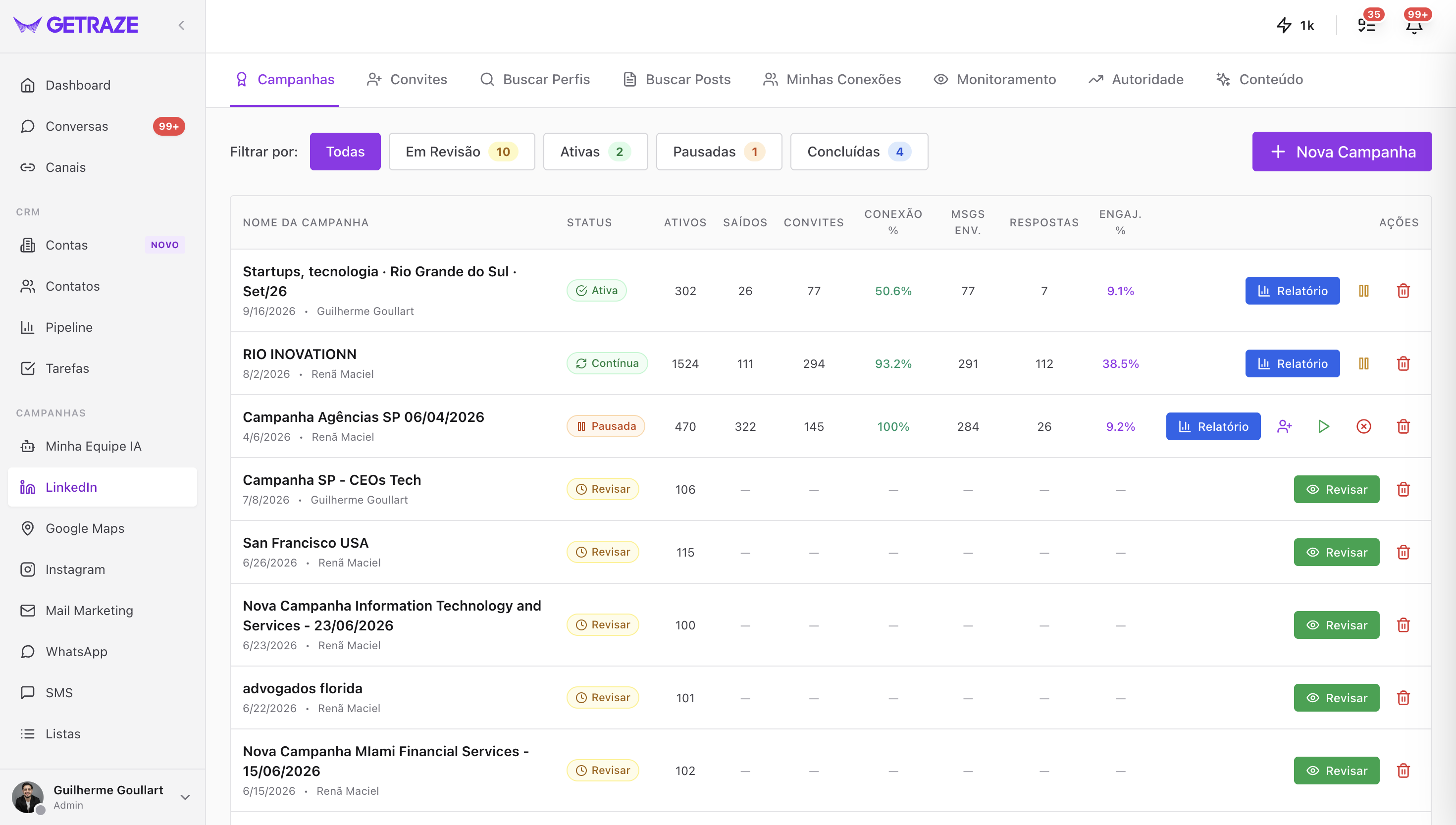Click Guilherme Goullart's profile avatar
1456x825 pixels.
[x=28, y=797]
